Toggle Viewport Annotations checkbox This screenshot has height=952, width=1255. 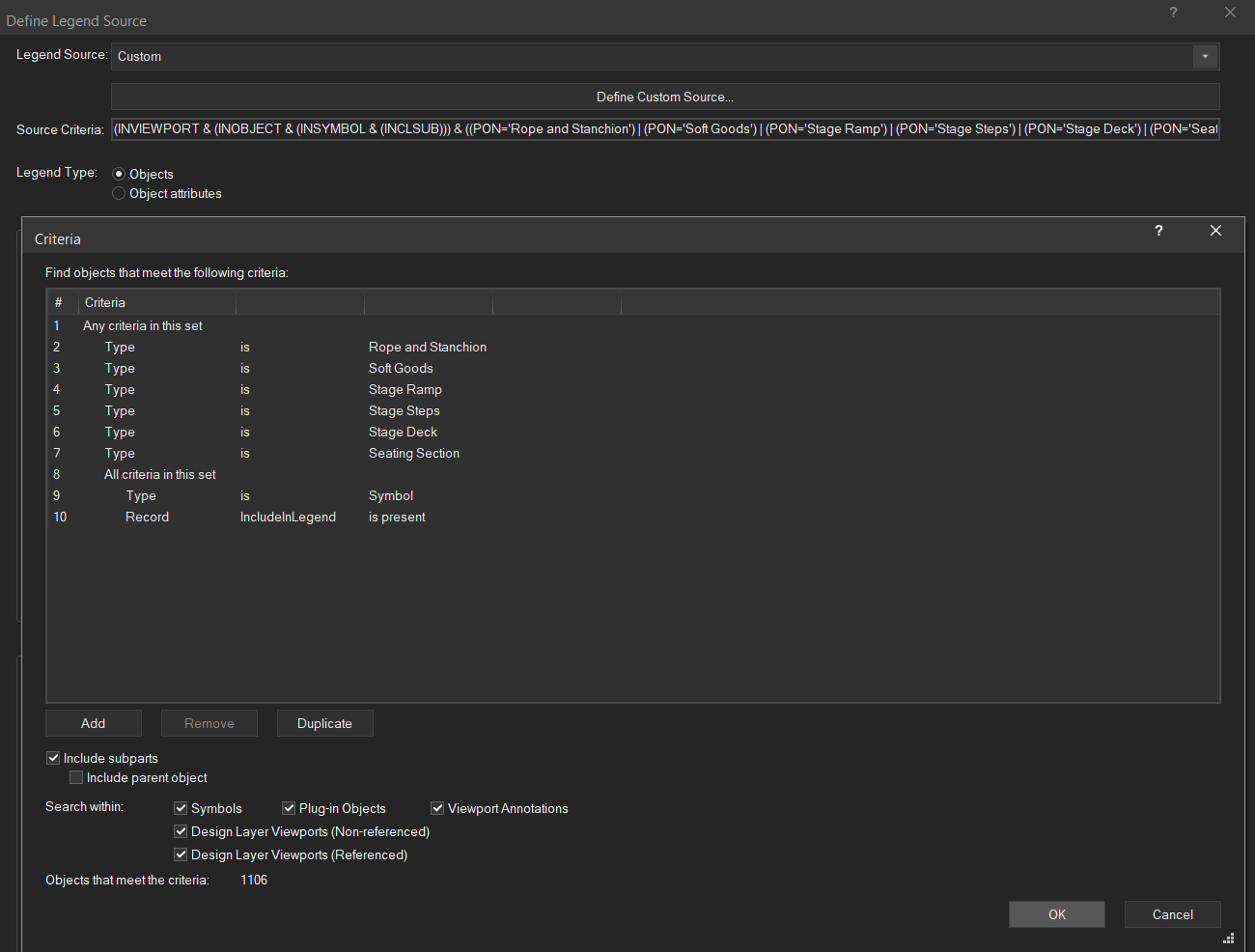pos(437,809)
